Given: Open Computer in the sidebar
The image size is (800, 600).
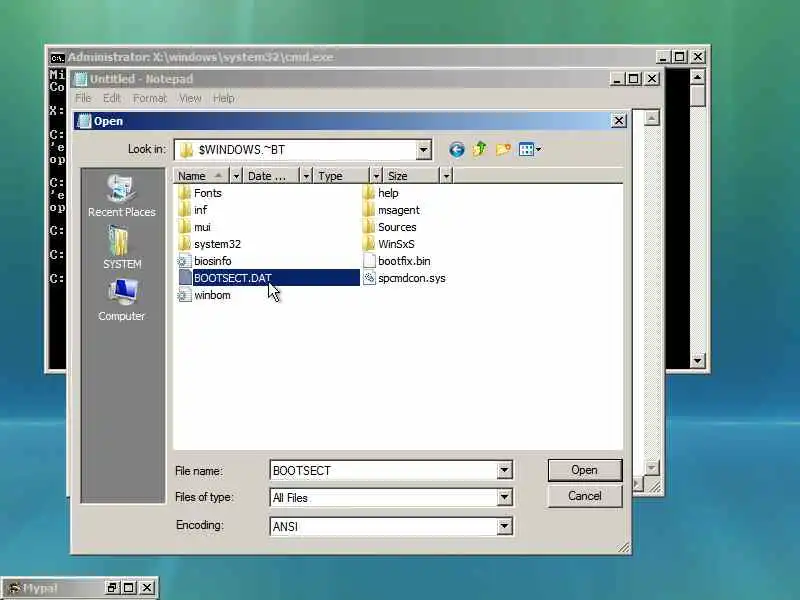Looking at the screenshot, I should 121,300.
